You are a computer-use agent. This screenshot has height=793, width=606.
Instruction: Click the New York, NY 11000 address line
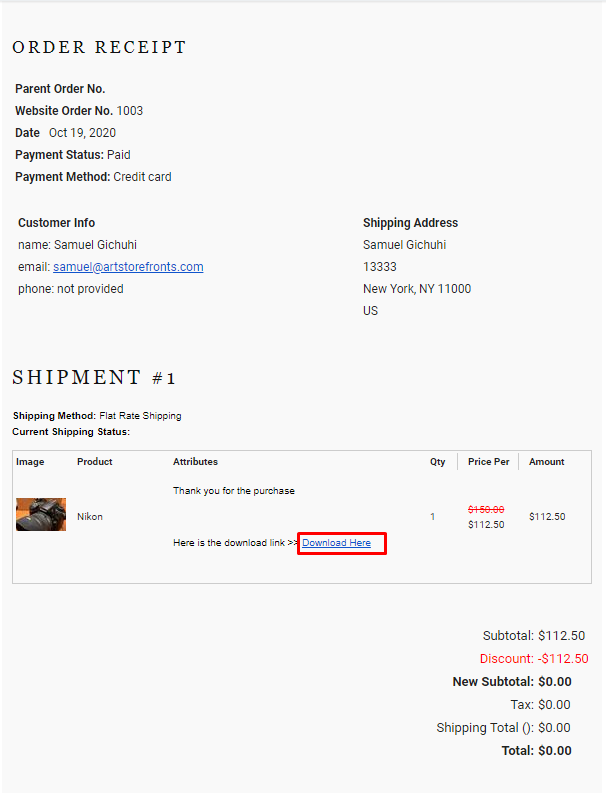(417, 289)
